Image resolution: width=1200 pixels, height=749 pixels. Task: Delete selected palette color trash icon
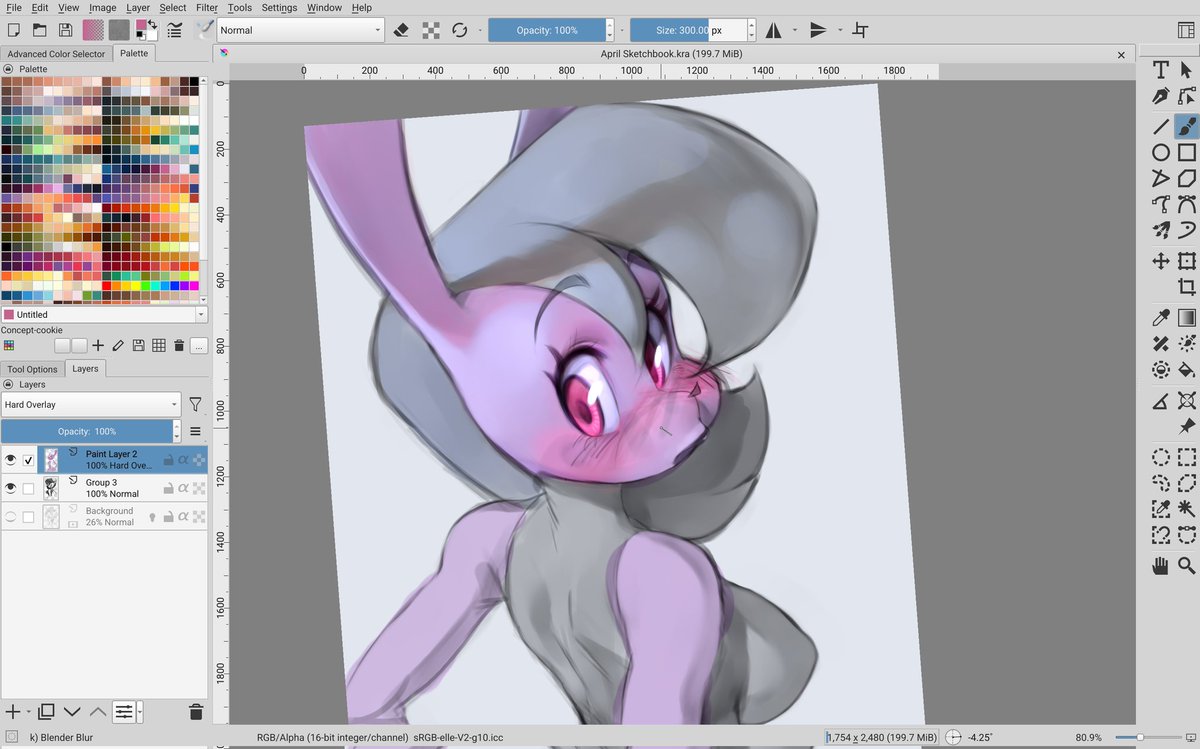(x=179, y=345)
